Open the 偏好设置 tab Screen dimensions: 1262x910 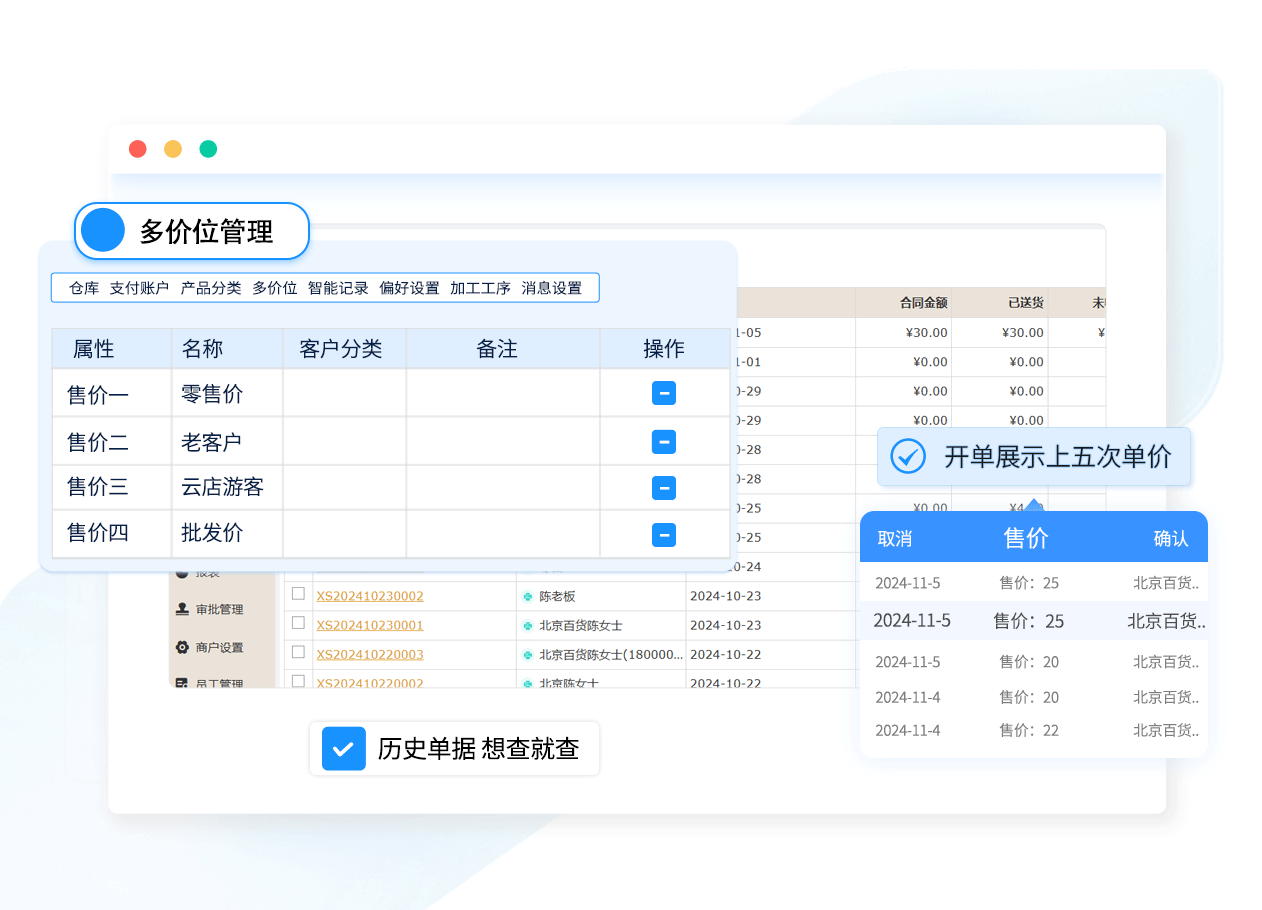pos(409,288)
